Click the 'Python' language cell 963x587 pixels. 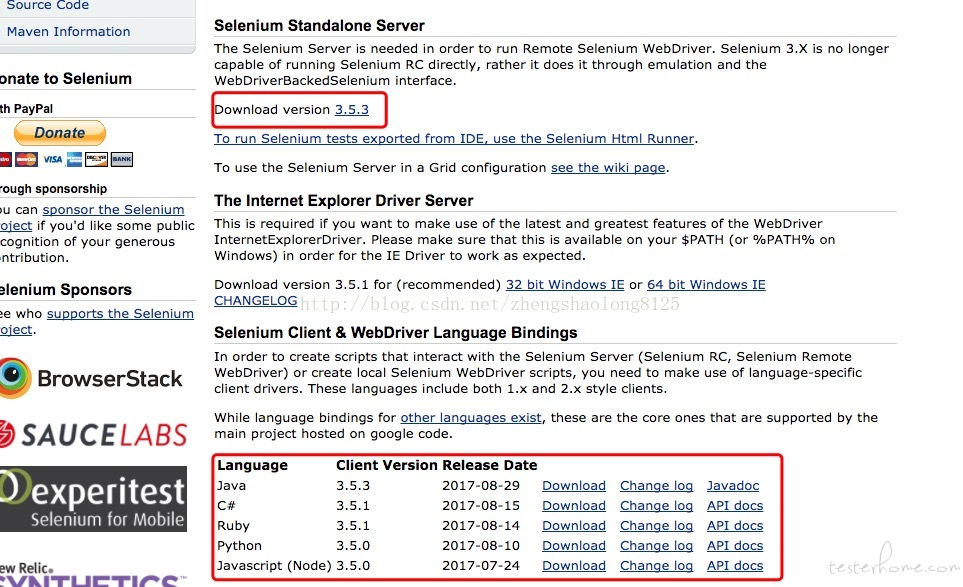pyautogui.click(x=239, y=545)
